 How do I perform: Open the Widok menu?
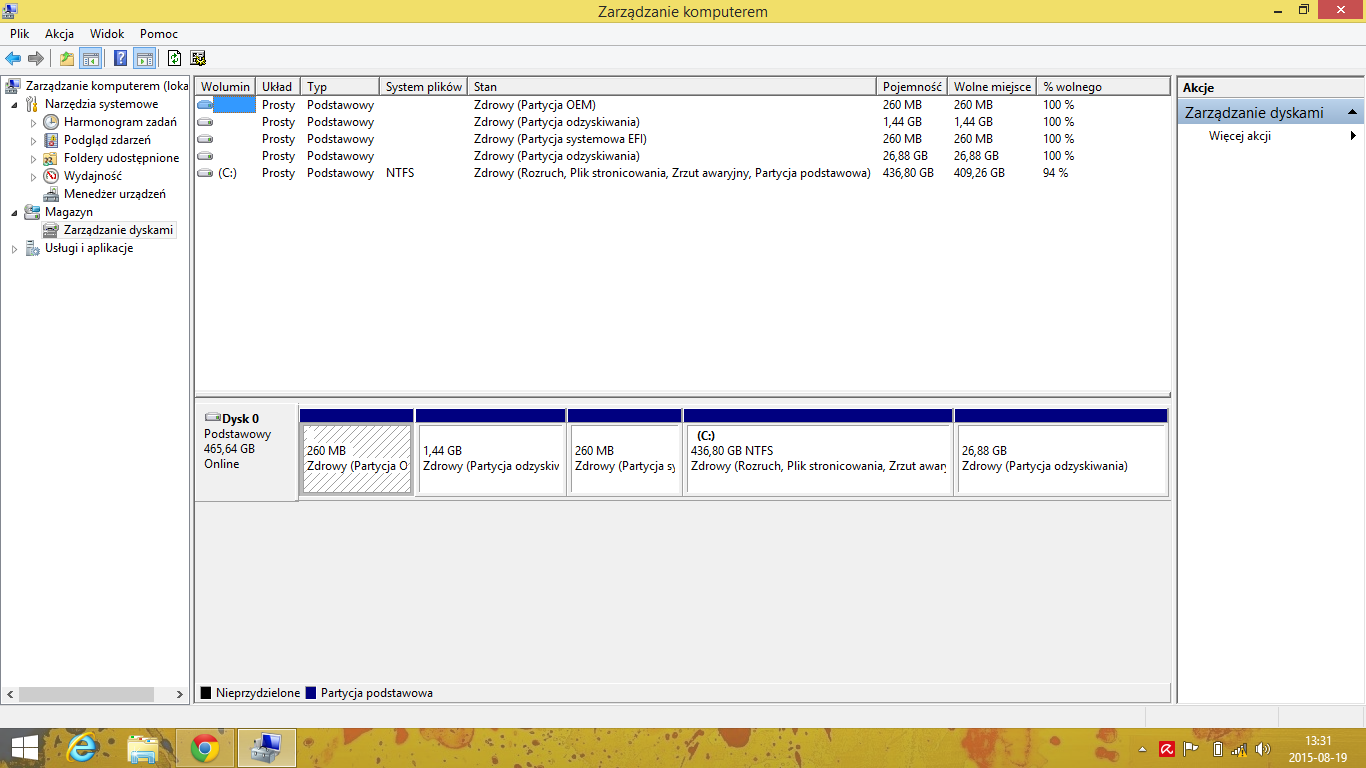(107, 33)
